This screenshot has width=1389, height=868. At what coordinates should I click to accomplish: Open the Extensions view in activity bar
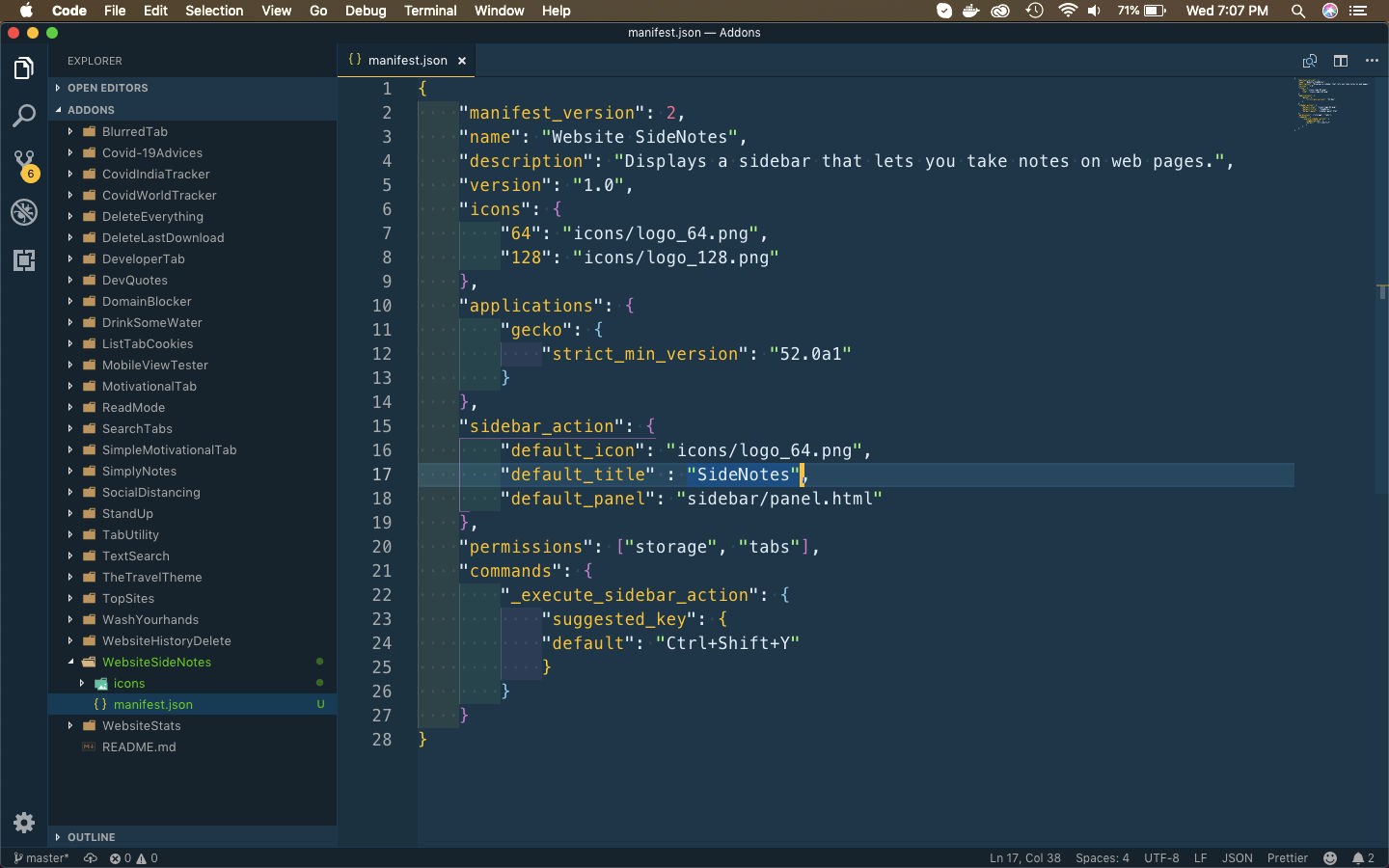pyautogui.click(x=24, y=260)
